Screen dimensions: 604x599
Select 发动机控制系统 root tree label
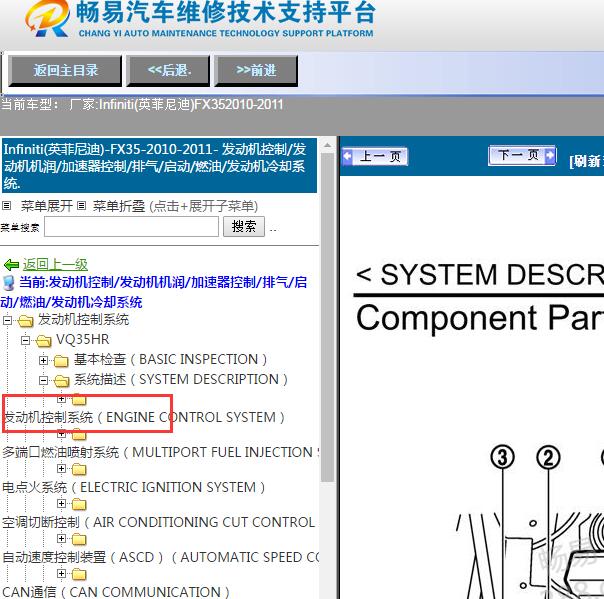tap(83, 320)
